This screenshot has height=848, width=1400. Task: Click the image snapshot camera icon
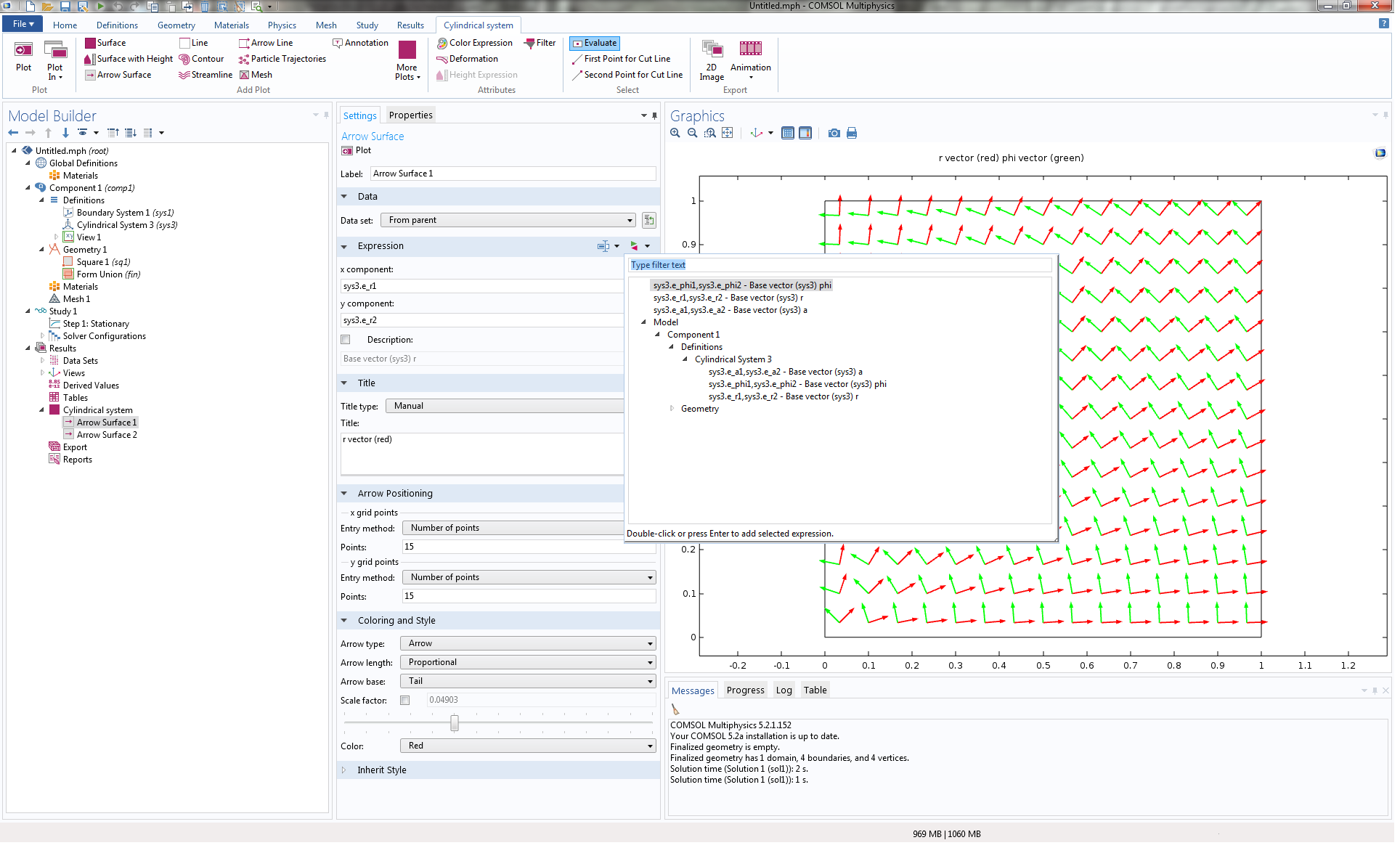834,133
